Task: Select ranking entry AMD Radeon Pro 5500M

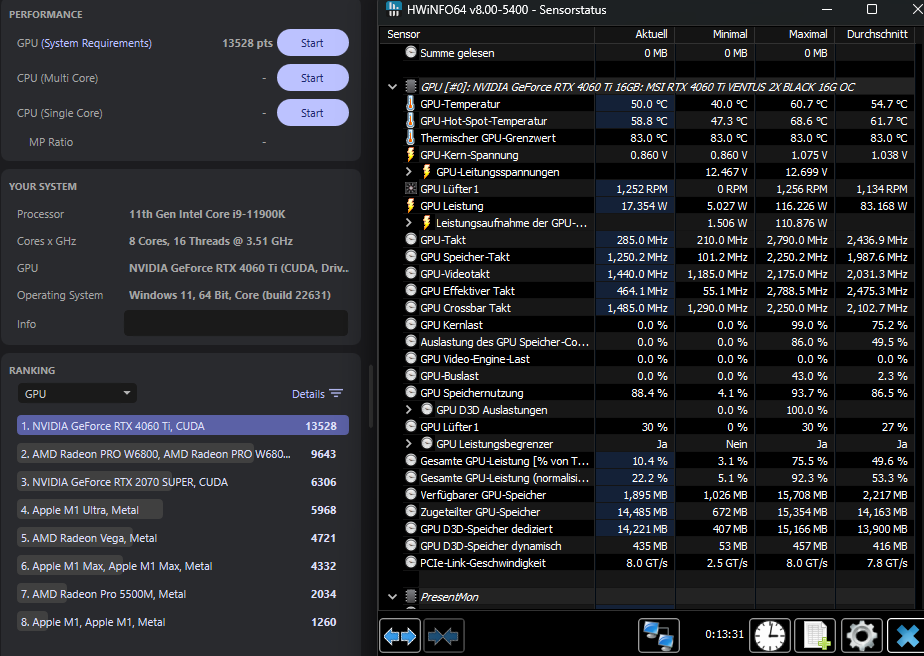Action: 183,594
